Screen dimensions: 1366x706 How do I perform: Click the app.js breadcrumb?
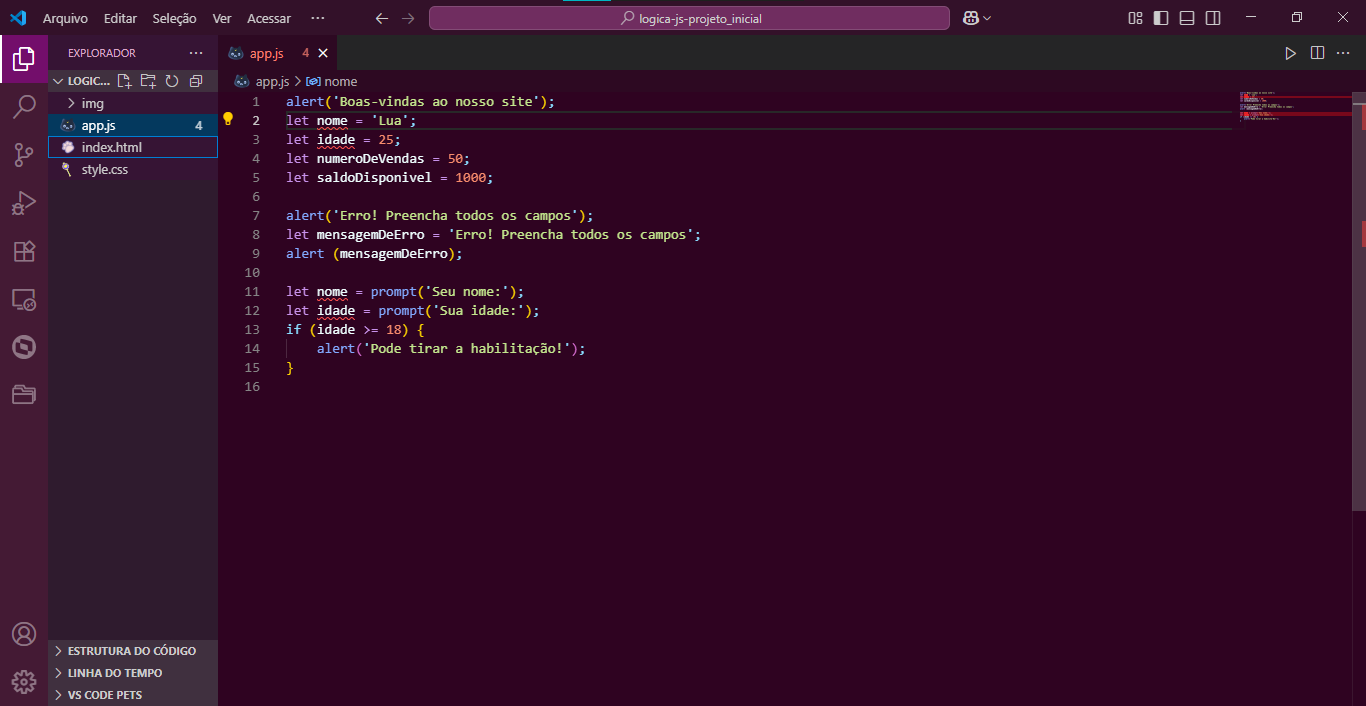click(272, 81)
